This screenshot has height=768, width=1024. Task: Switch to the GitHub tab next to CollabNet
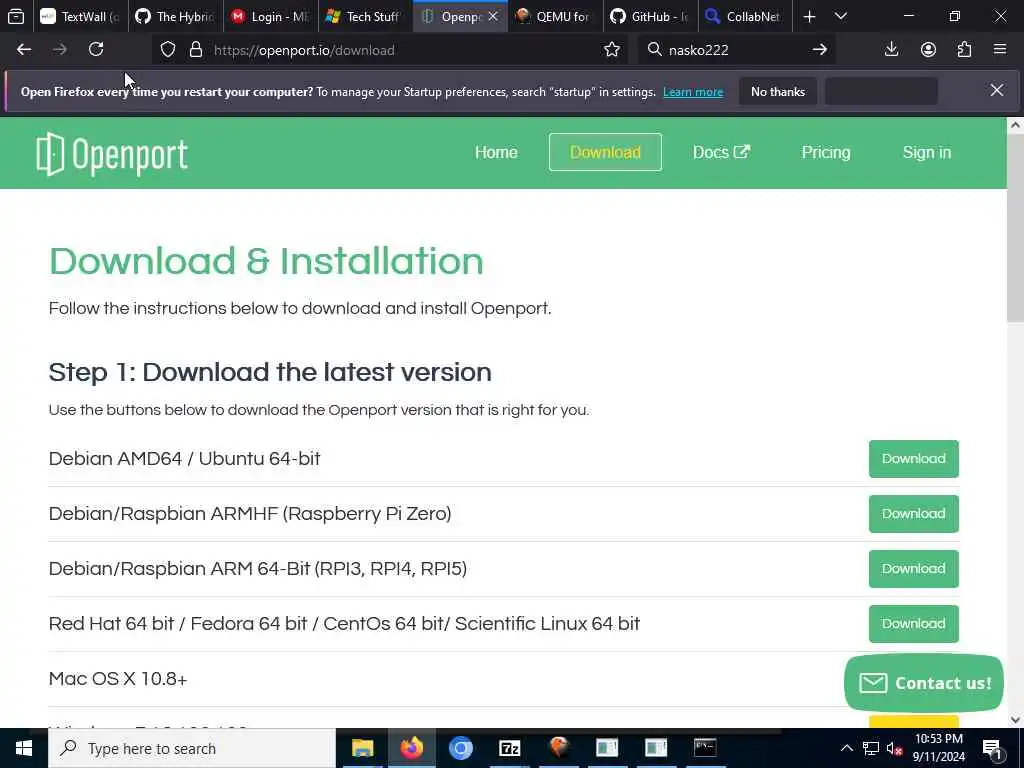tap(650, 16)
